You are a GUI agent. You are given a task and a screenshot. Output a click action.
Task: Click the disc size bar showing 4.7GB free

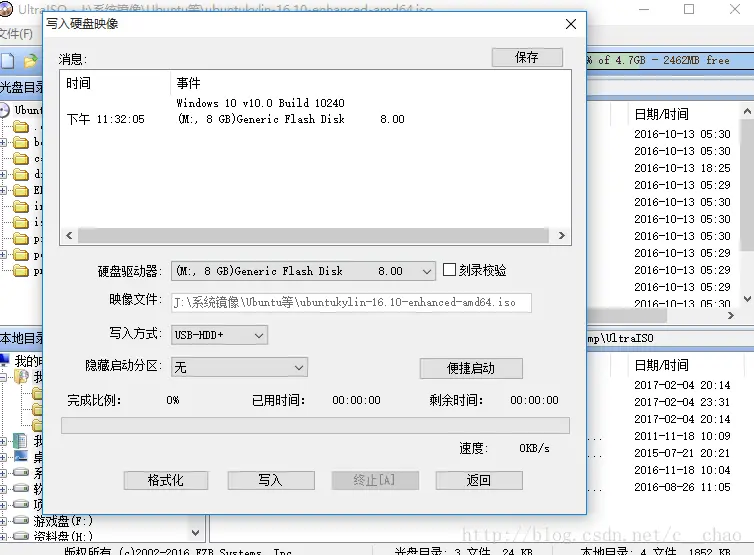coord(670,61)
